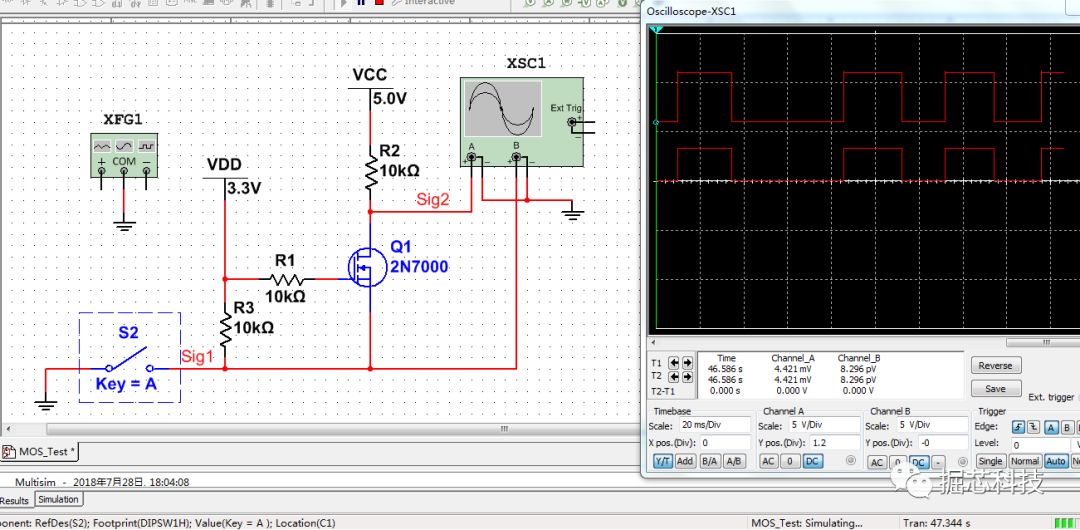Click the Multisim timestamp log line
The image size is (1080, 530).
(103, 482)
